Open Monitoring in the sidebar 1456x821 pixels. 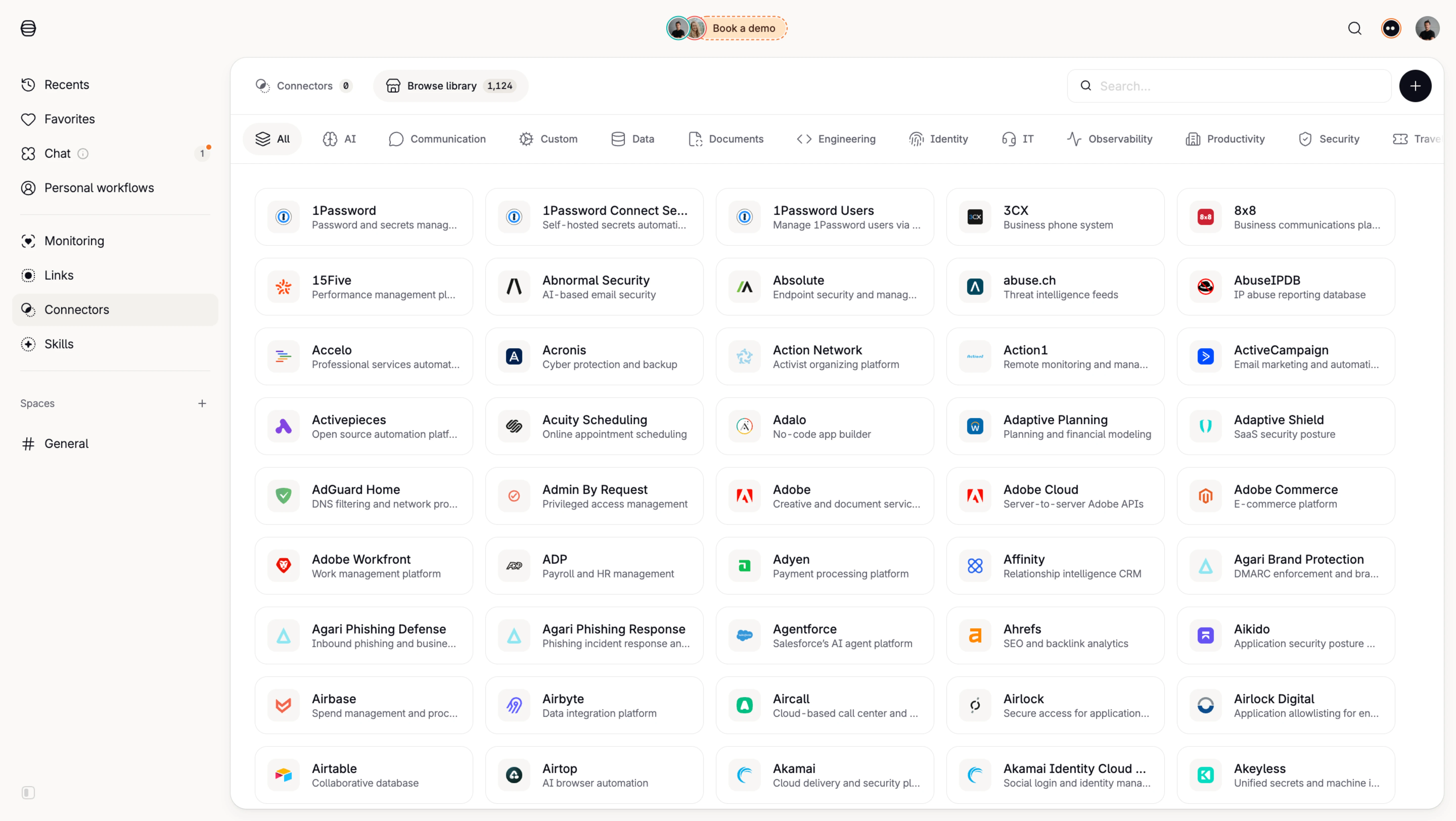115,241
